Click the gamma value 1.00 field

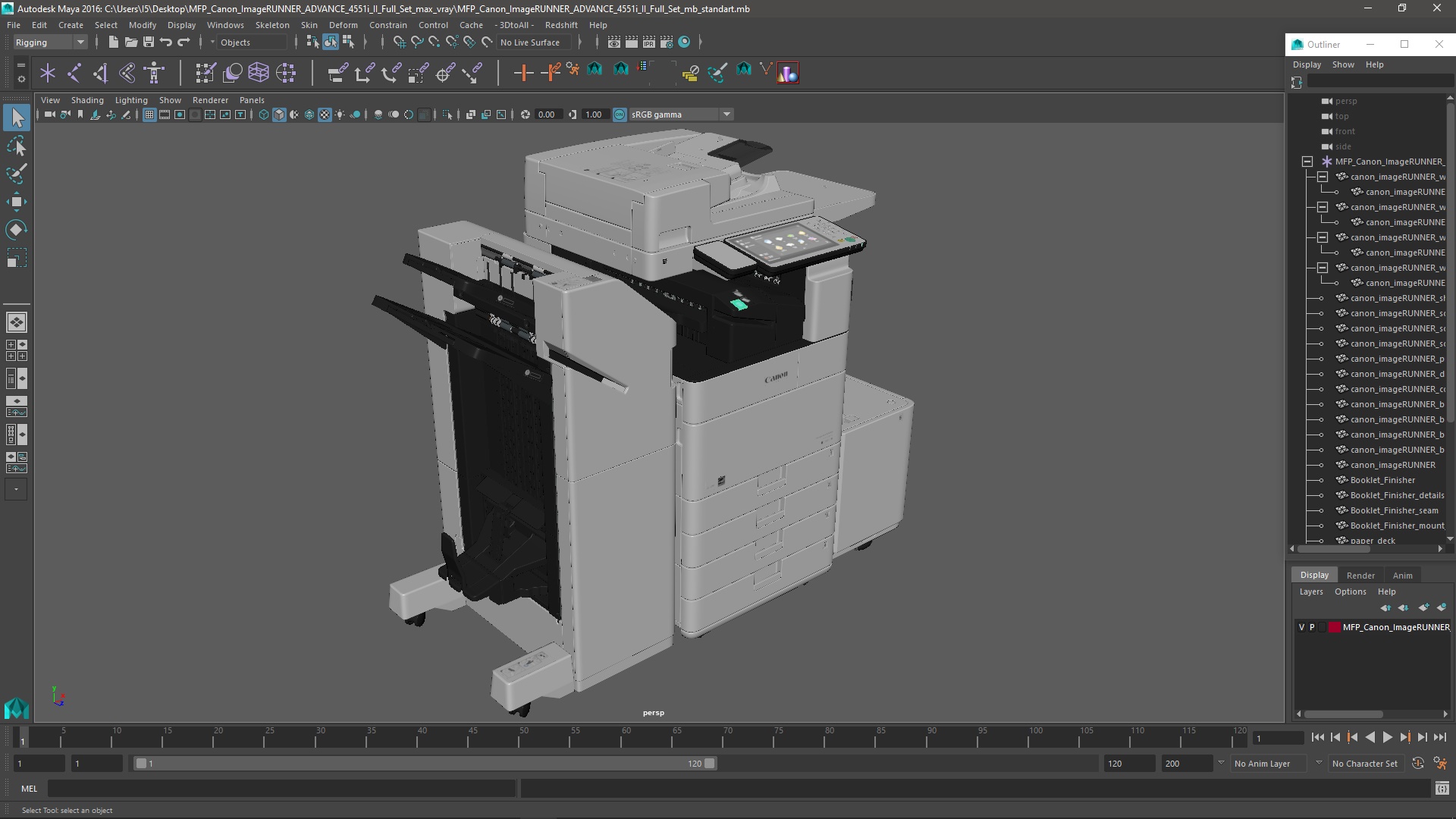tap(595, 115)
